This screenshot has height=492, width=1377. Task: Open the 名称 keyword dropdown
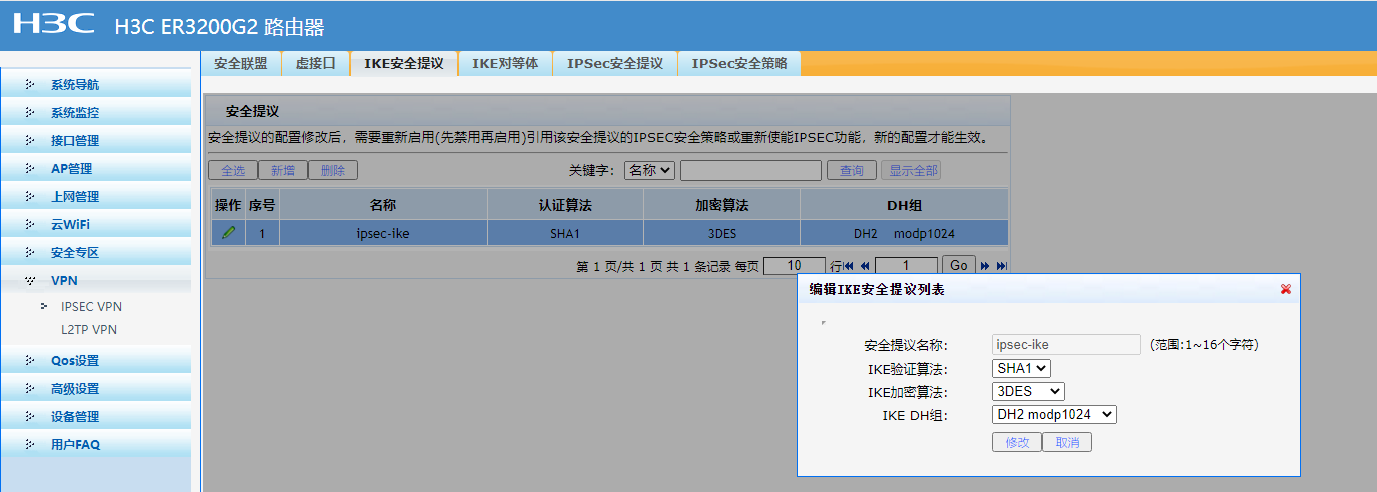point(650,171)
